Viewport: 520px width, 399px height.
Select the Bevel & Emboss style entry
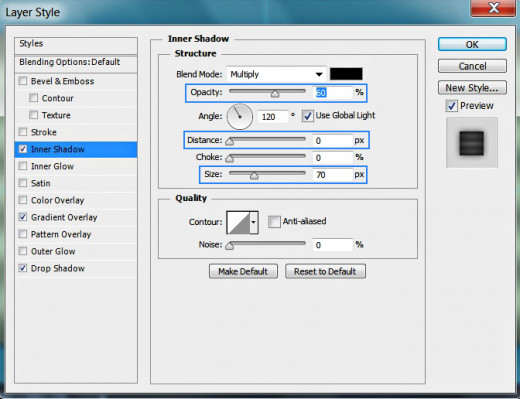coord(62,81)
